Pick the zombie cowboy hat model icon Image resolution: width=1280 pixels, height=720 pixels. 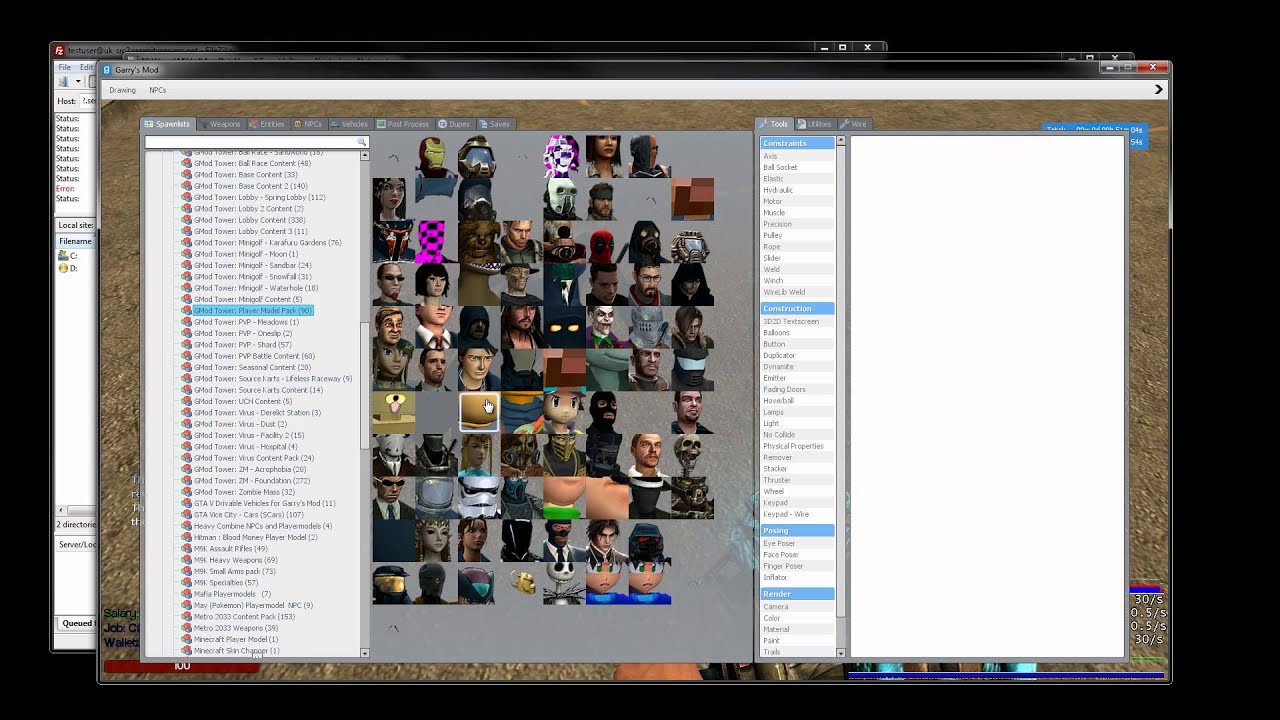pos(521,284)
